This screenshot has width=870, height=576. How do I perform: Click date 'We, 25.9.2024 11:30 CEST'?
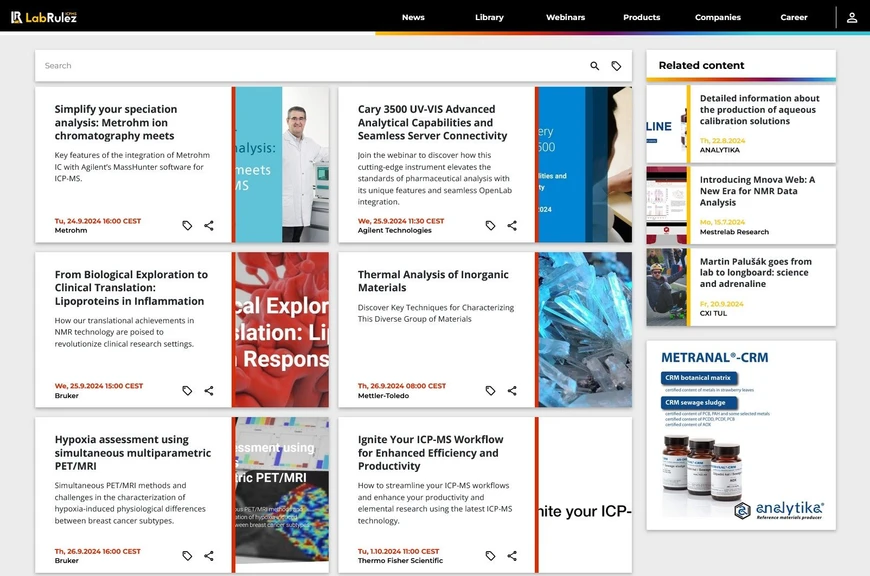point(401,221)
